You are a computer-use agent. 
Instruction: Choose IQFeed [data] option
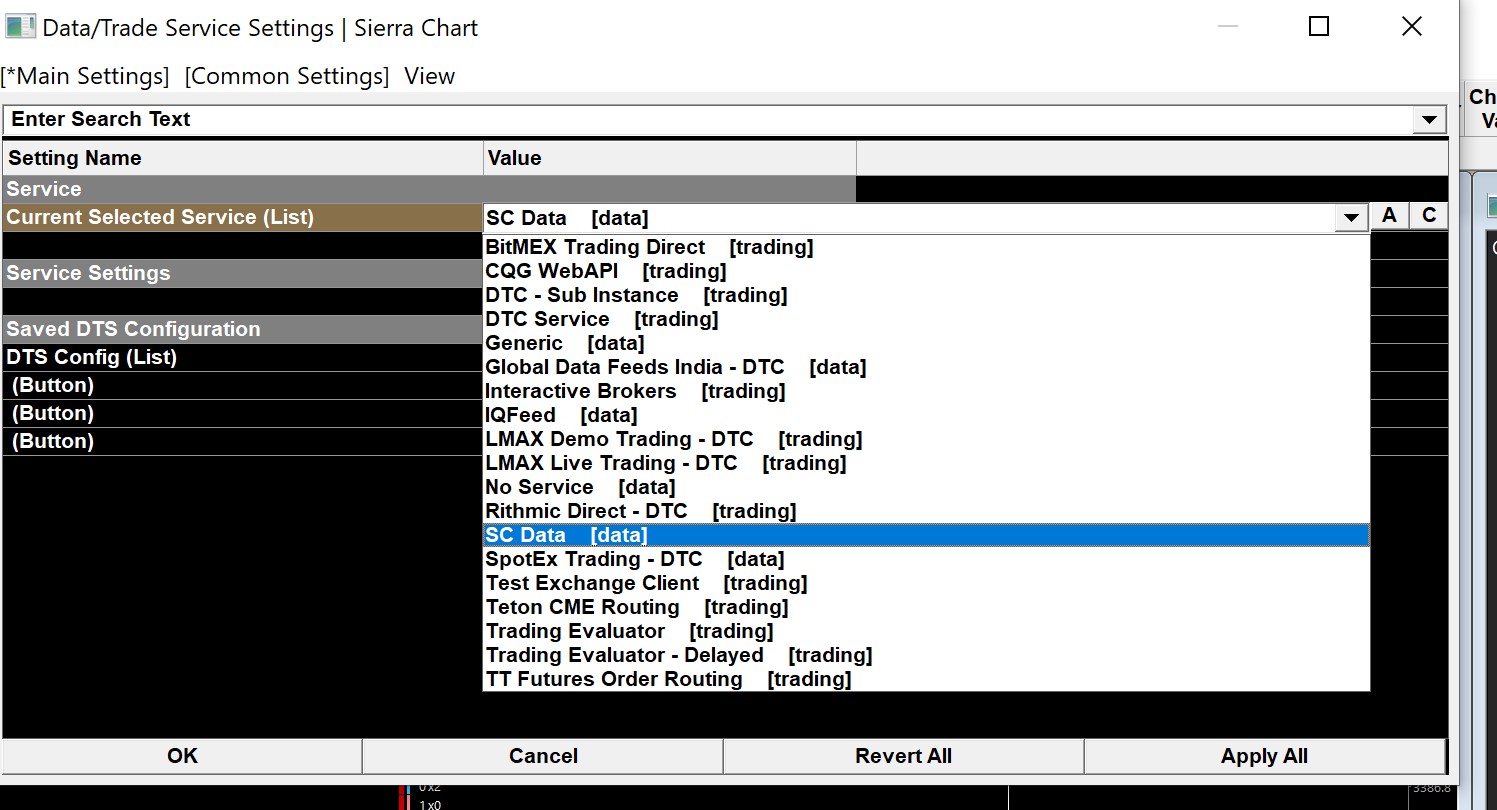926,415
